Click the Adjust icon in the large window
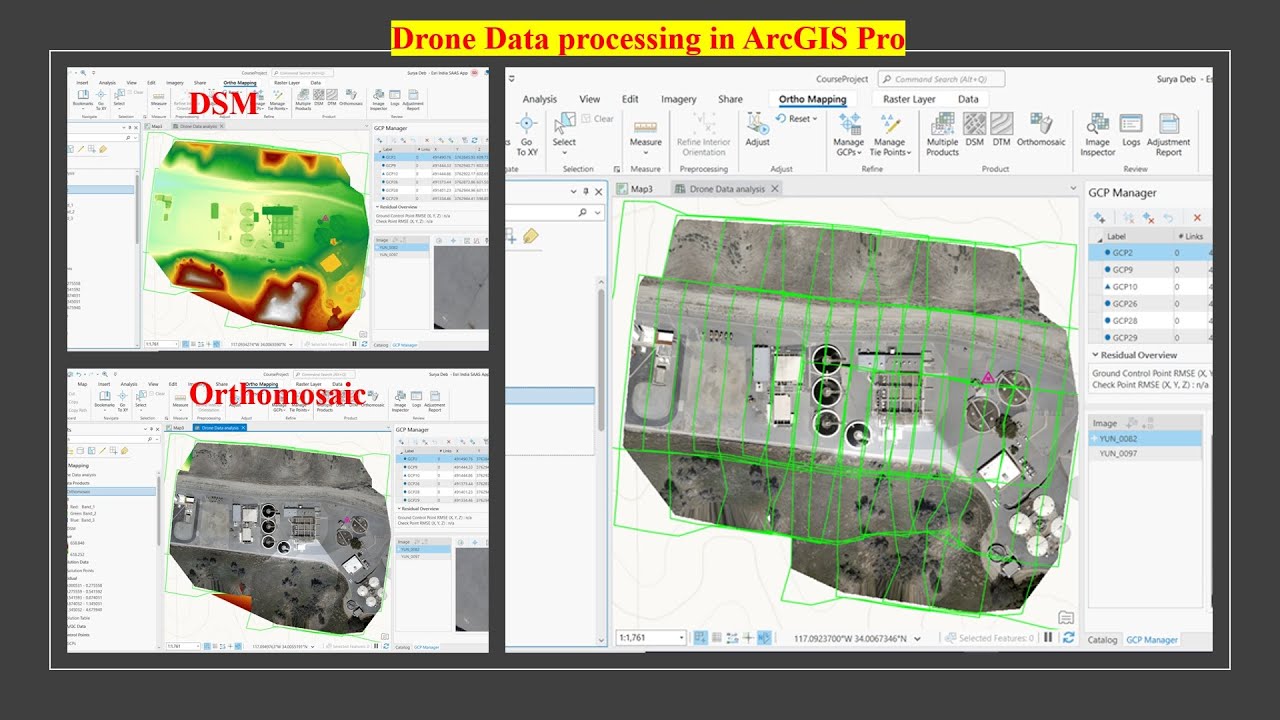Viewport: 1280px width, 720px height. tap(757, 130)
